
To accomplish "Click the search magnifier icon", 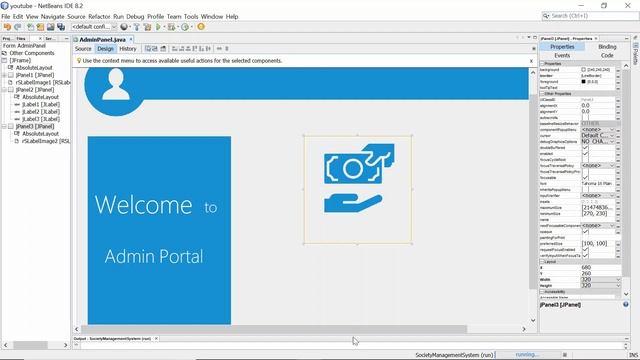I will tap(546, 16).
